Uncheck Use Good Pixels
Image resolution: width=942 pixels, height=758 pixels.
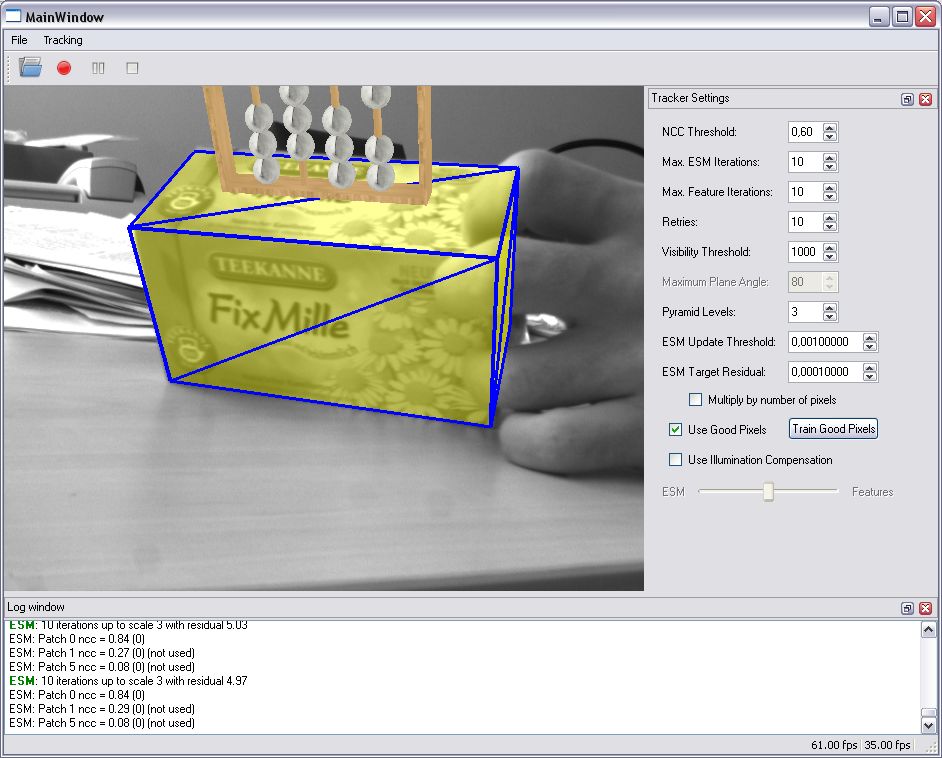tap(675, 429)
